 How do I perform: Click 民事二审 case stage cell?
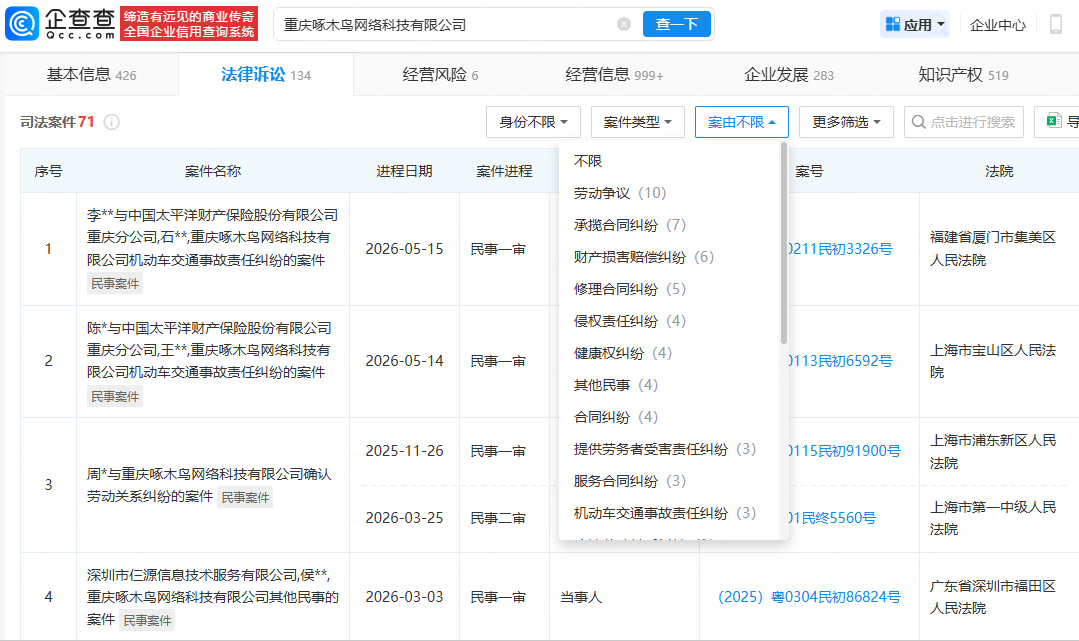498,518
